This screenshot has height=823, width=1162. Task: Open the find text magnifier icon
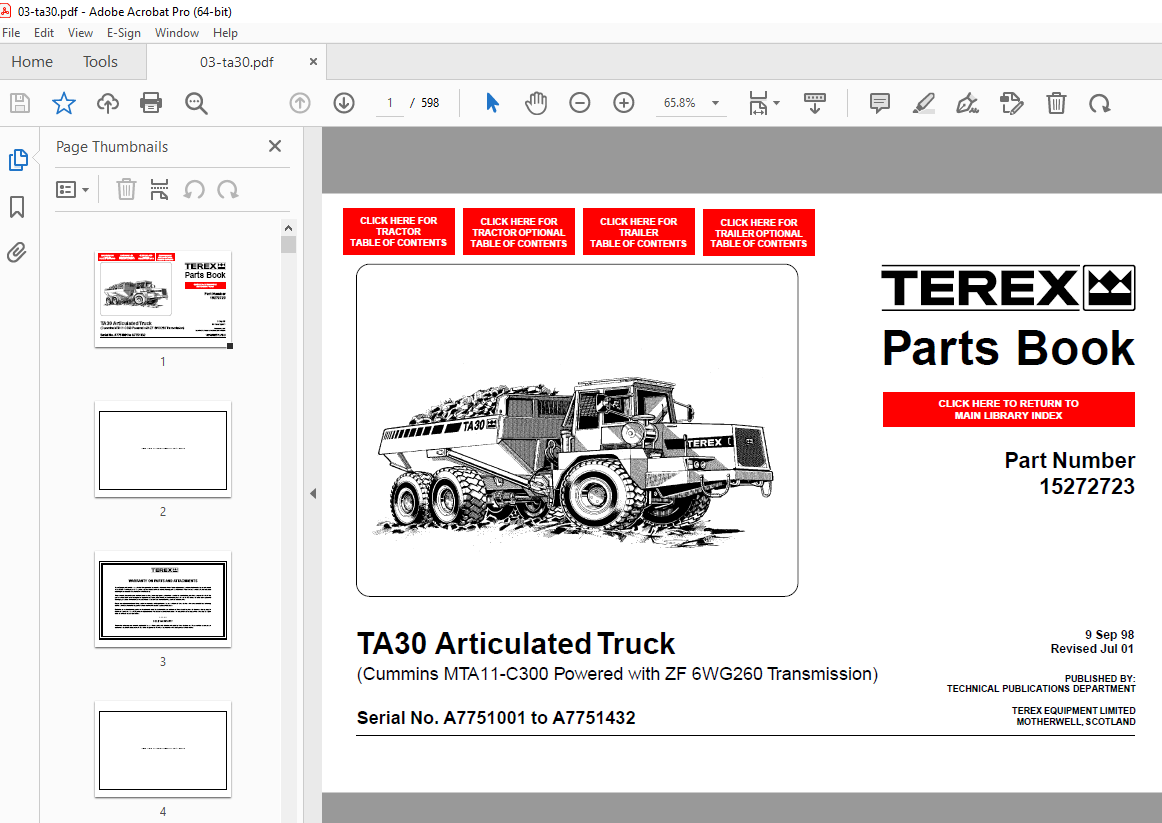tap(196, 103)
